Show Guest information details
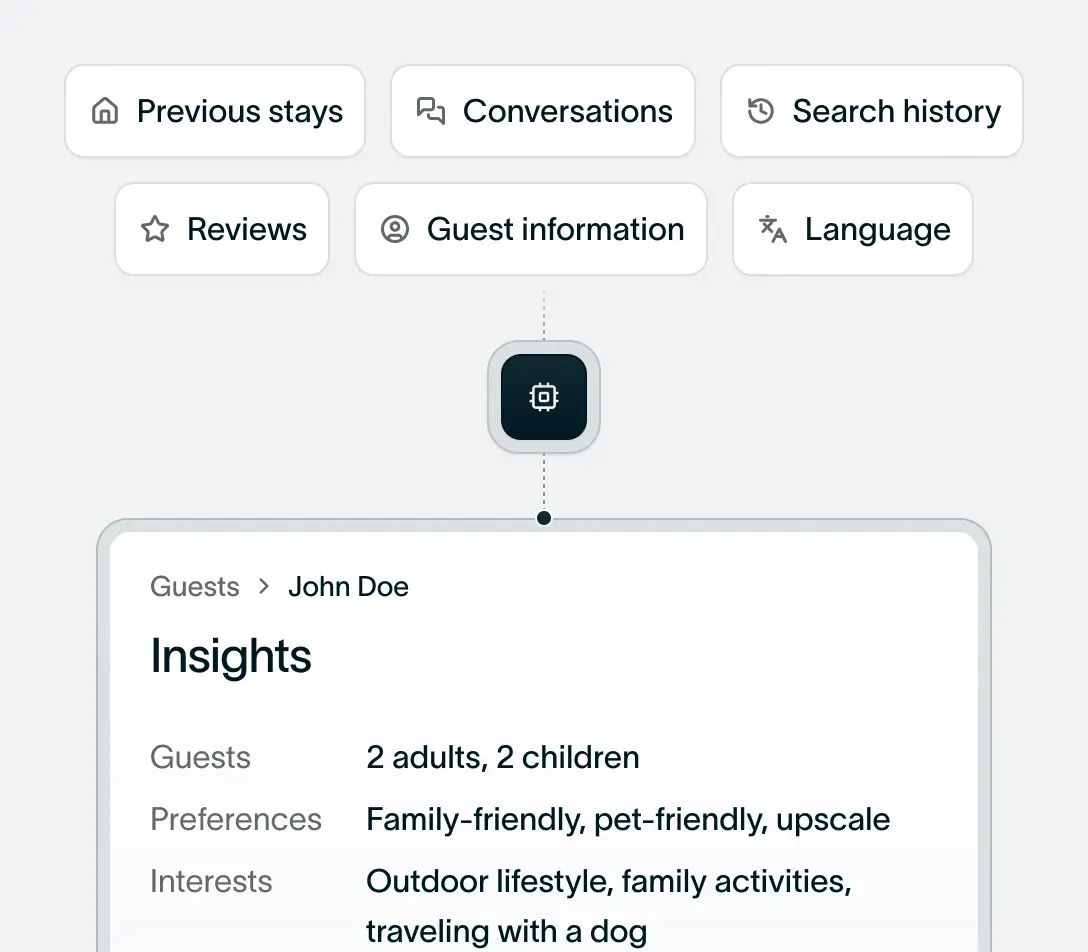This screenshot has height=952, width=1088. pyautogui.click(x=530, y=229)
